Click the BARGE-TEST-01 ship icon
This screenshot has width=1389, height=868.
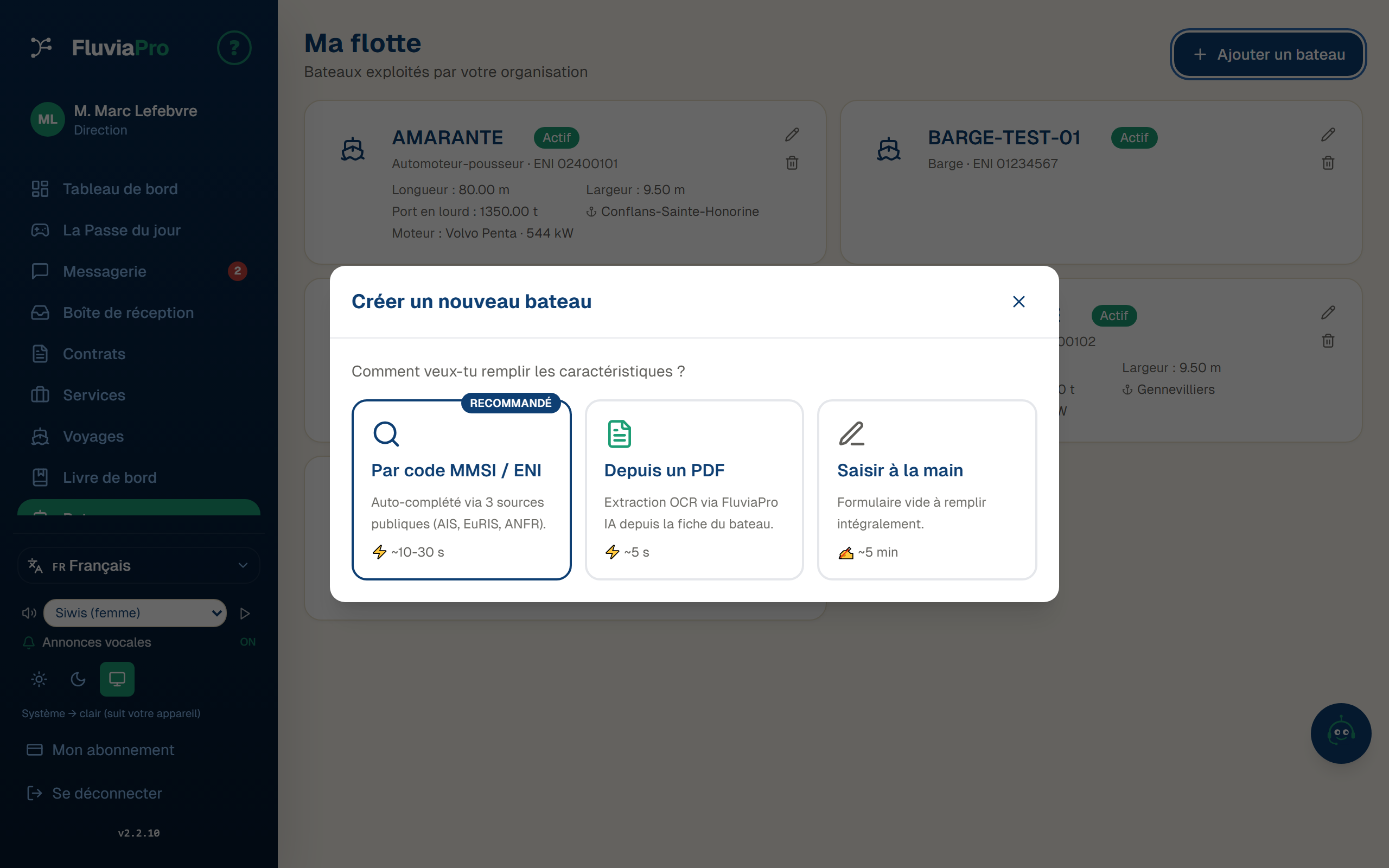(889, 149)
